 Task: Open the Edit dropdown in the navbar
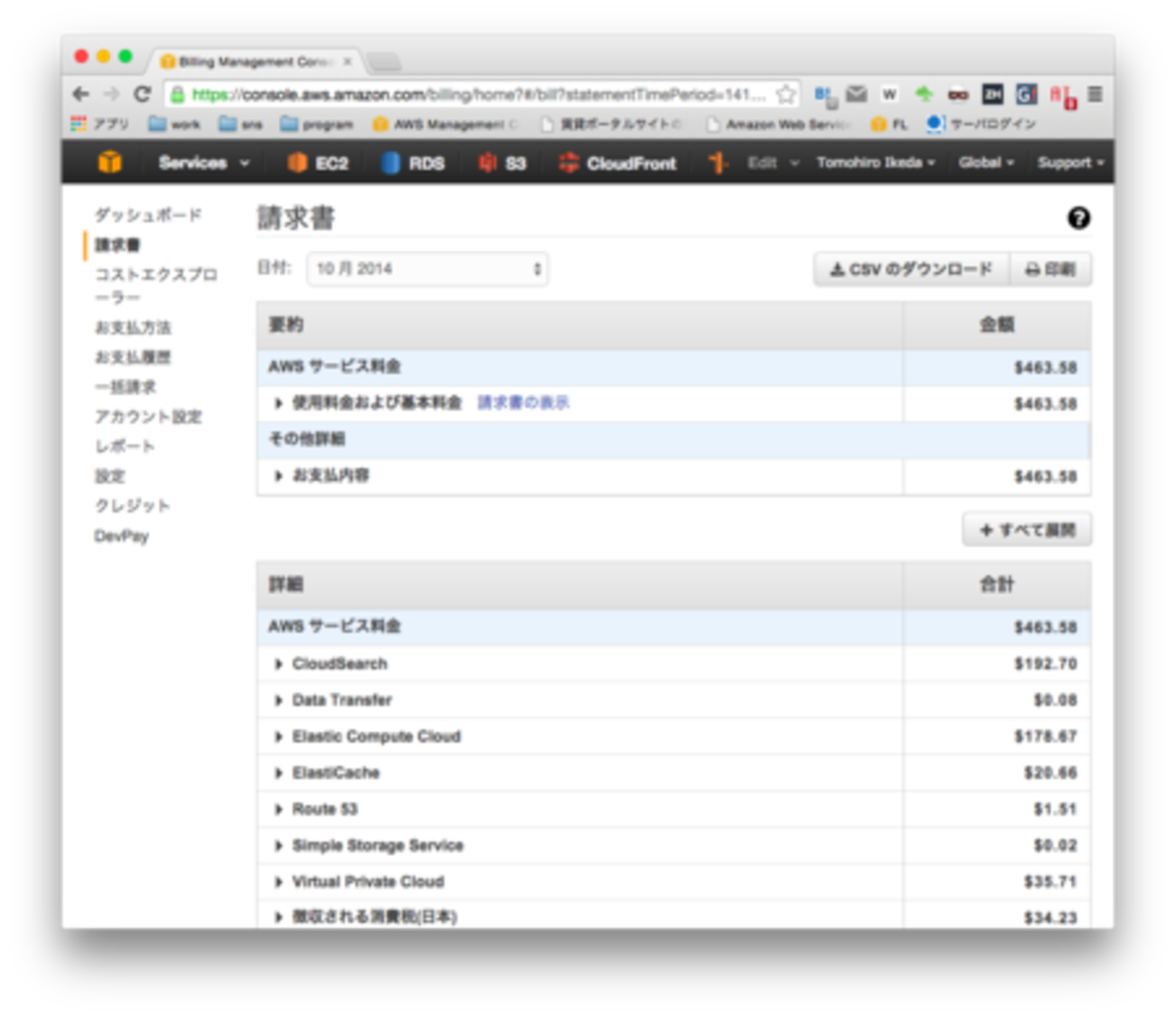(773, 163)
